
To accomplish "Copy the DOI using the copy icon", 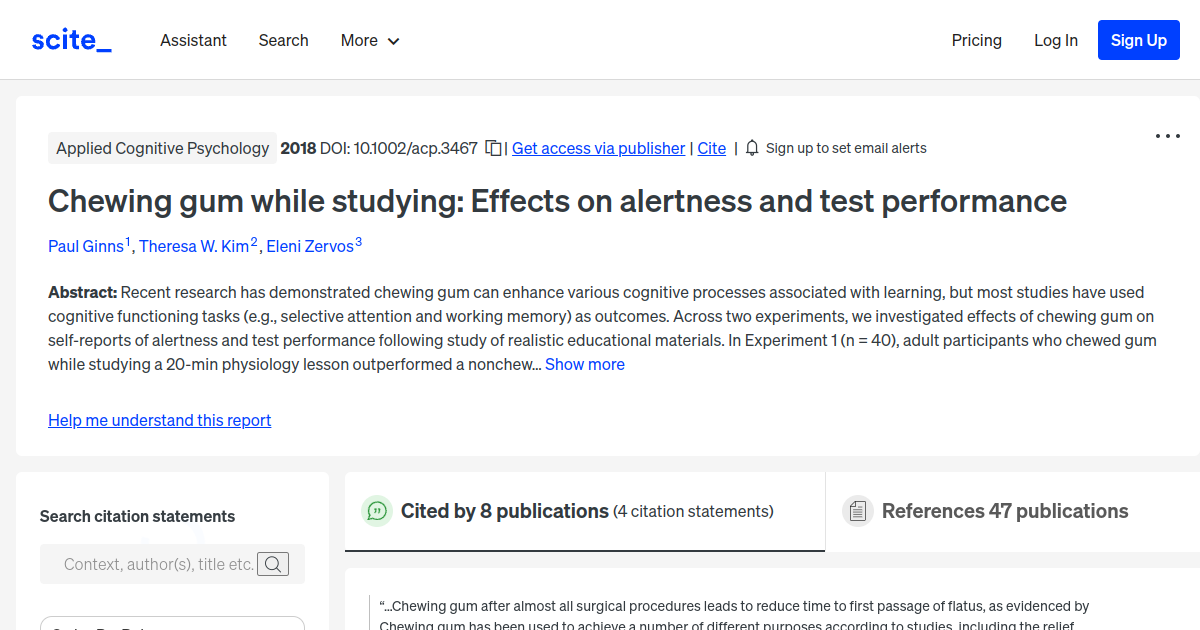I will (493, 147).
